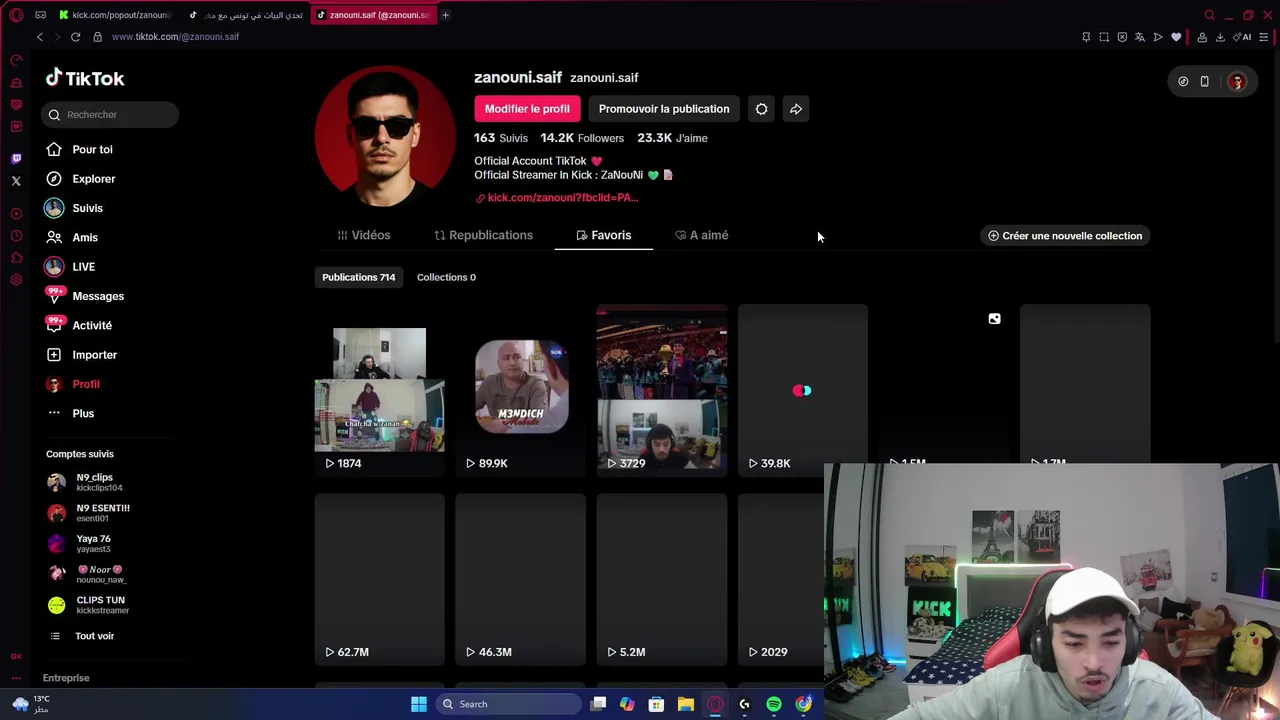Open the browser downloads icon
This screenshot has height=720, width=1280.
pyautogui.click(x=1220, y=37)
